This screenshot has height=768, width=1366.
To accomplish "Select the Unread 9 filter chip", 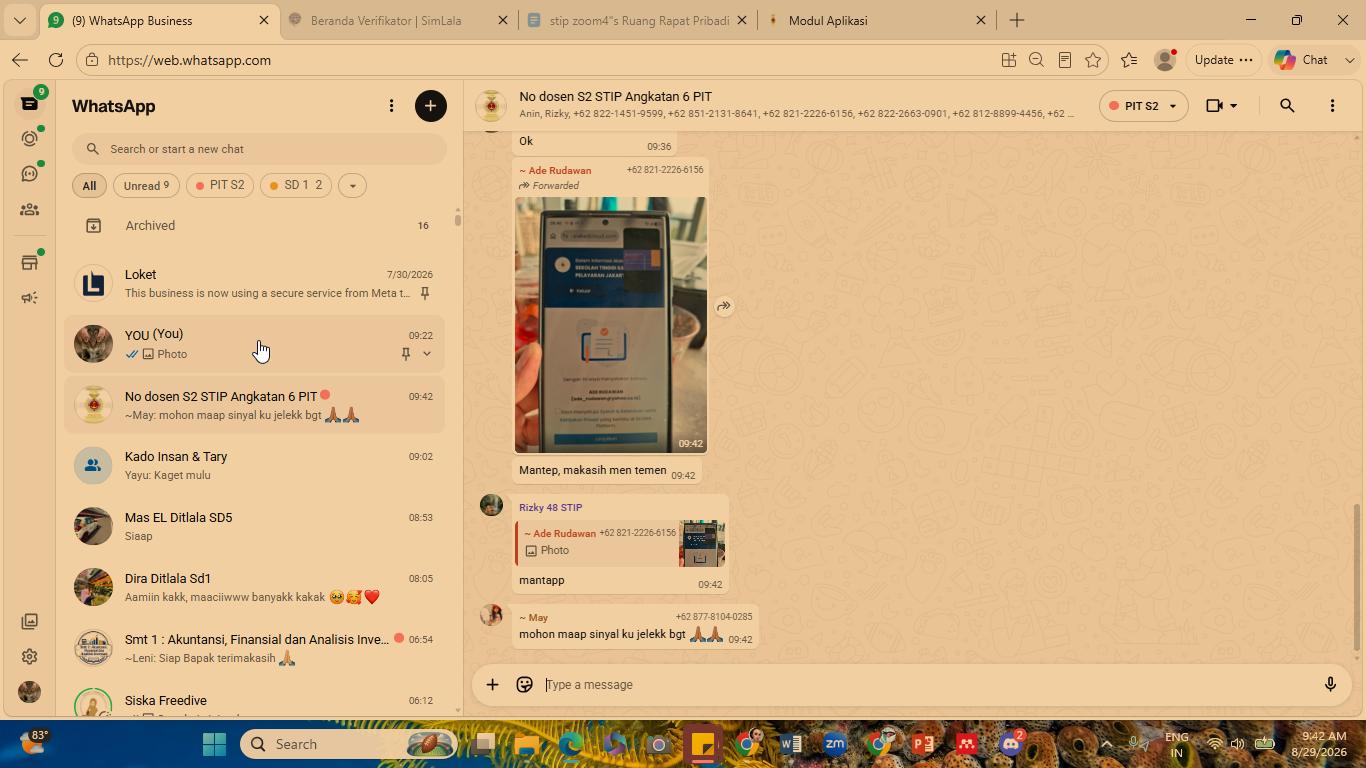I will 146,185.
